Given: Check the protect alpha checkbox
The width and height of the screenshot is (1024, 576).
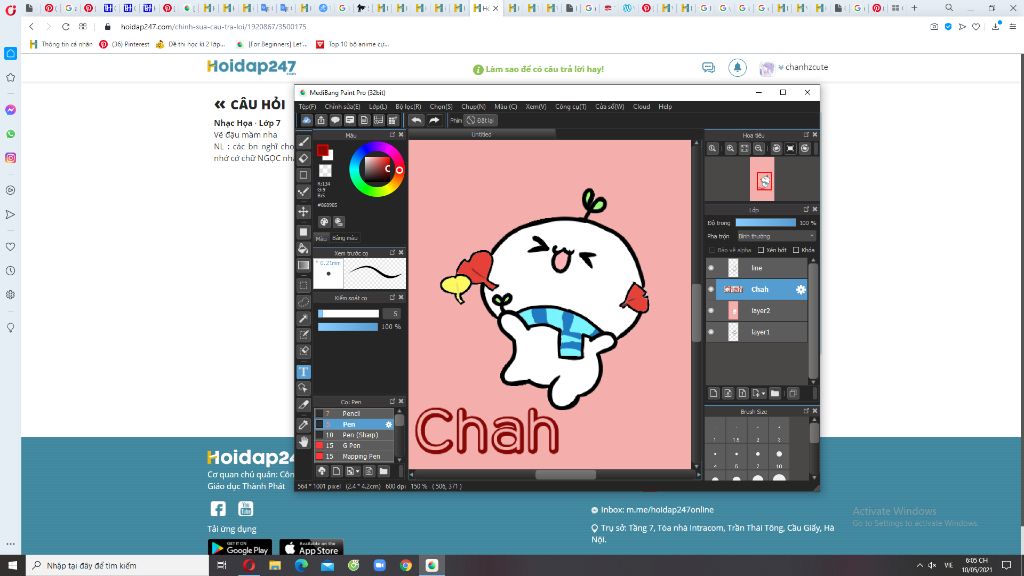Looking at the screenshot, I should click(x=712, y=250).
